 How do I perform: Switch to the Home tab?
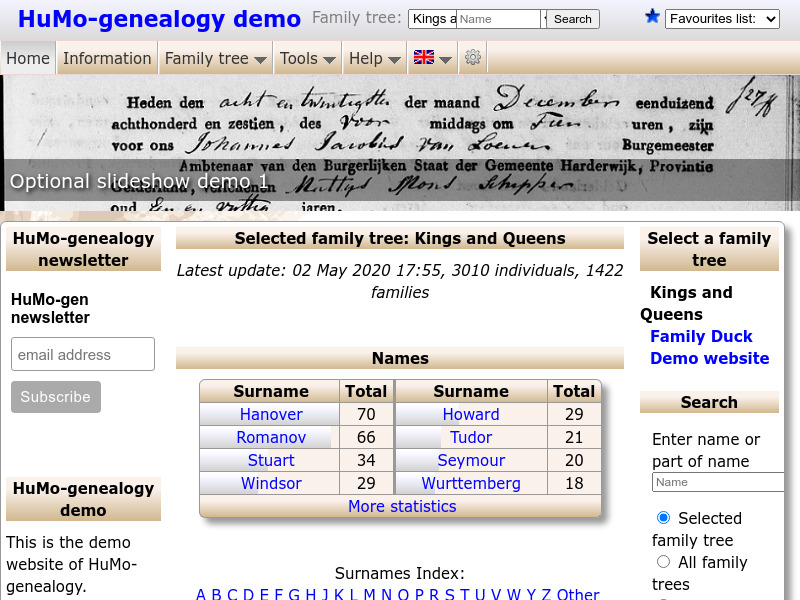click(28, 58)
